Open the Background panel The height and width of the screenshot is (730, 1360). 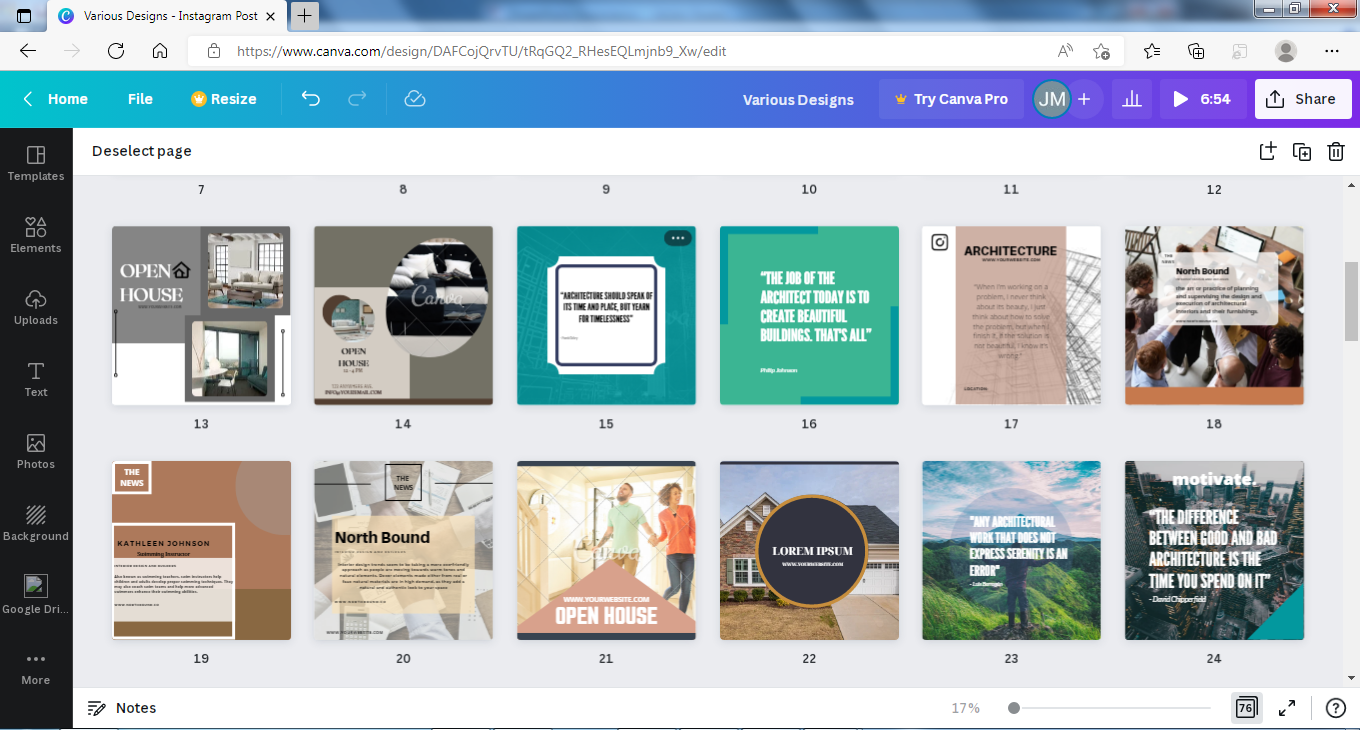pyautogui.click(x=36, y=524)
